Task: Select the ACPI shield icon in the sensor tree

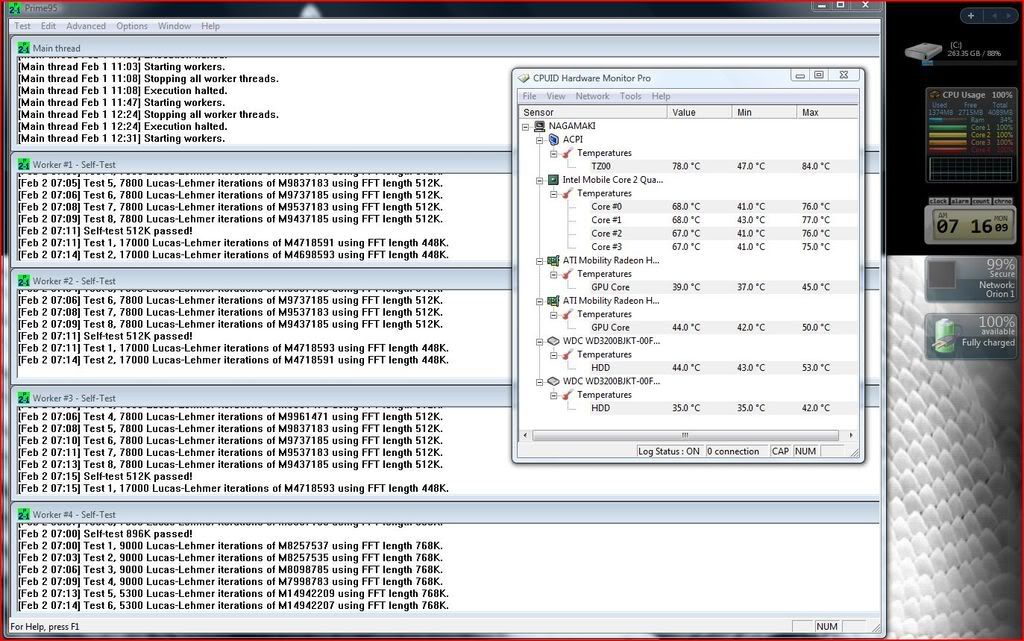Action: [554, 139]
